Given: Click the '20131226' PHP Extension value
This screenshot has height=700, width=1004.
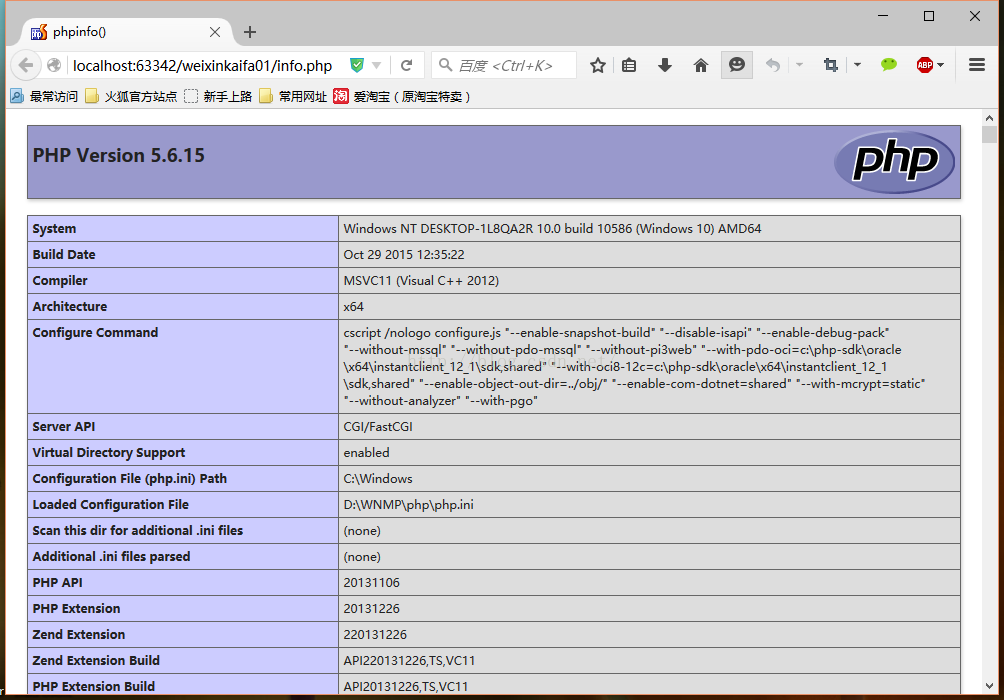Looking at the screenshot, I should (371, 609).
